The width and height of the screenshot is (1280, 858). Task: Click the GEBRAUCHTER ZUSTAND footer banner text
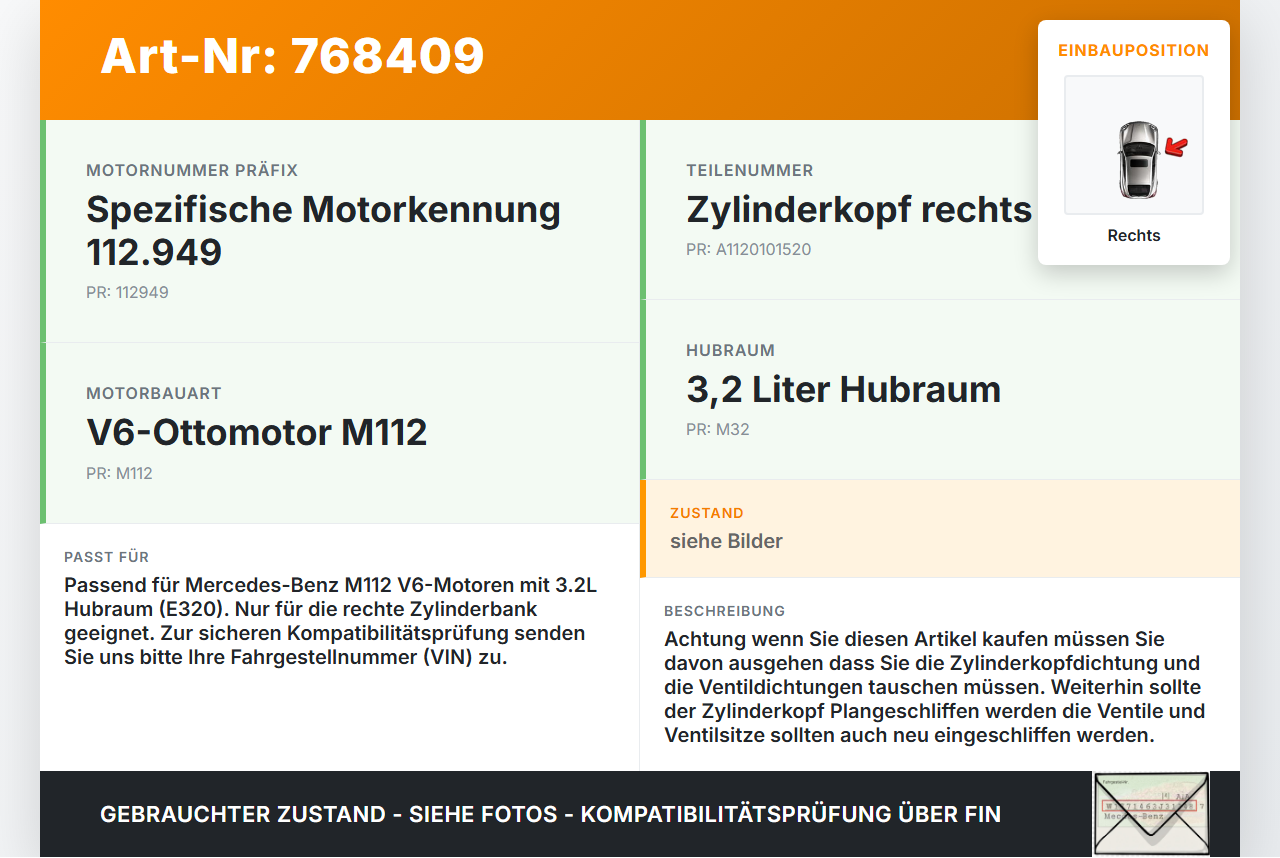tap(550, 814)
